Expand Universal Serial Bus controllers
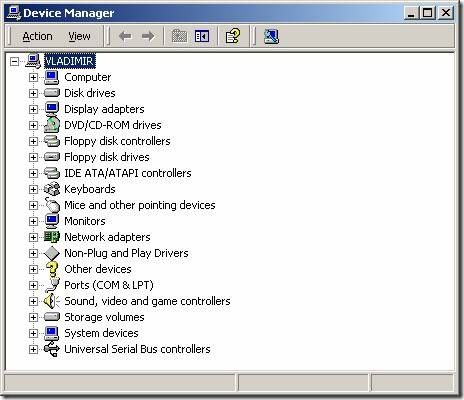 33,349
